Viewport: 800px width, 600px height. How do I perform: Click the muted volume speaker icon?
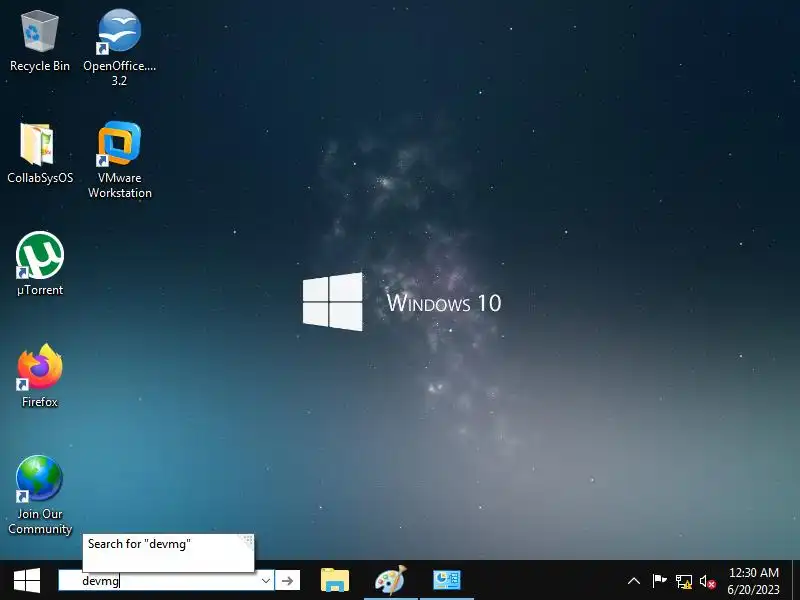point(708,581)
